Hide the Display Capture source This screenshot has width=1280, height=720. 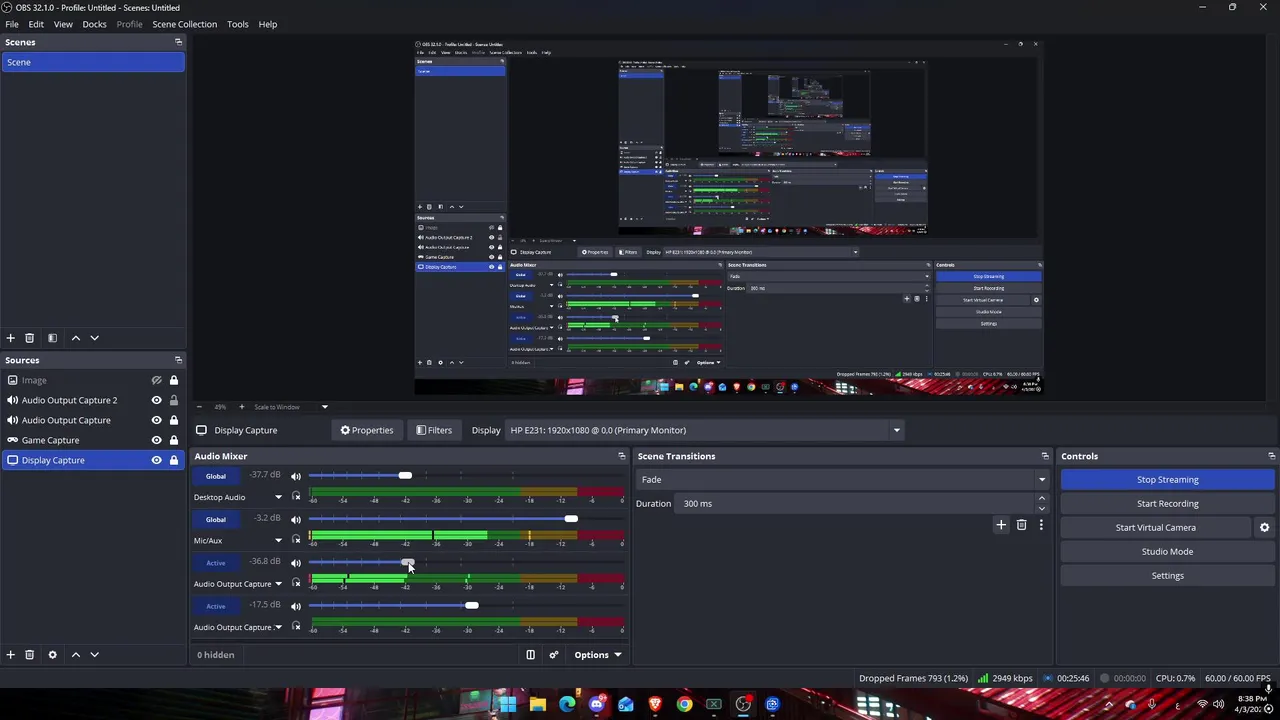tap(156, 460)
